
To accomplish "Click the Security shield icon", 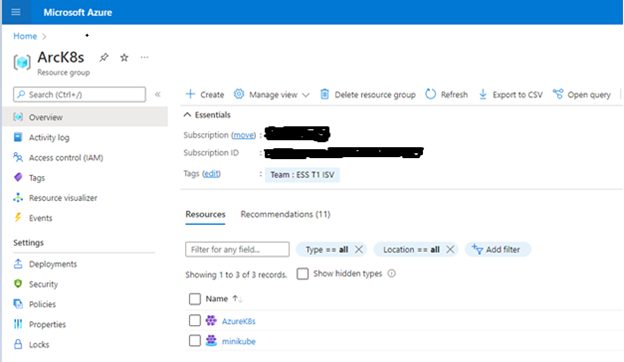I will point(18,284).
